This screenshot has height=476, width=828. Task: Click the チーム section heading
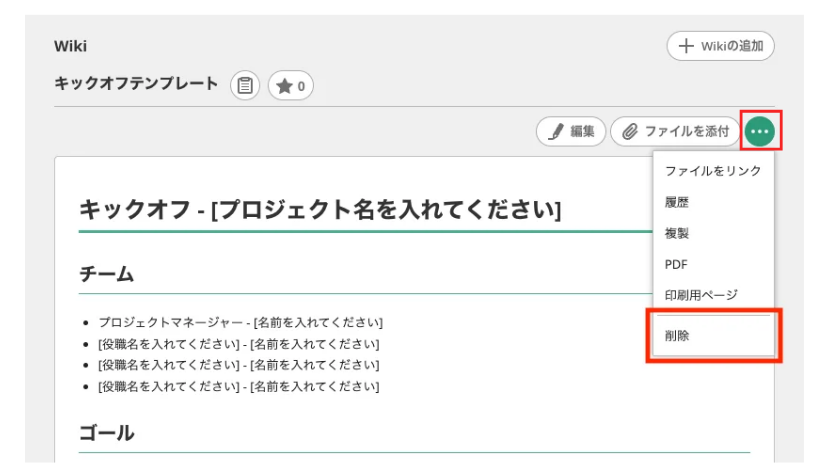tap(106, 274)
